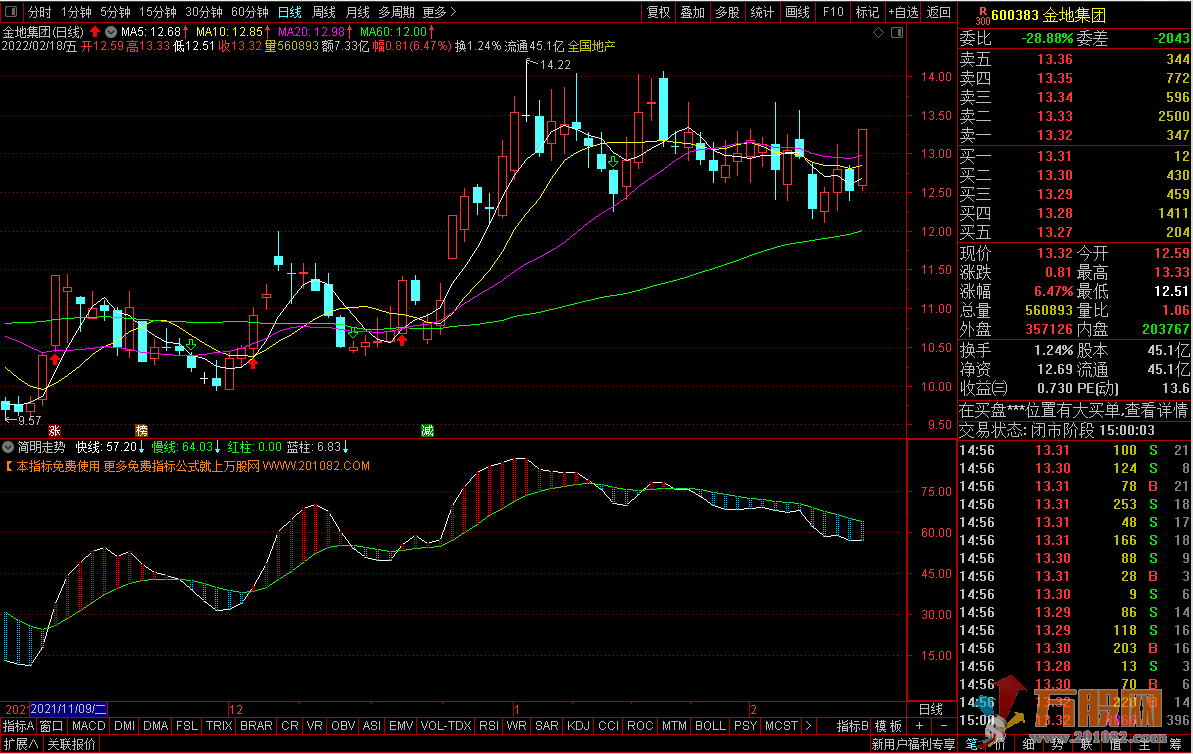Open the 指标B indicator group
Image resolution: width=1193 pixels, height=754 pixels.
(853, 726)
